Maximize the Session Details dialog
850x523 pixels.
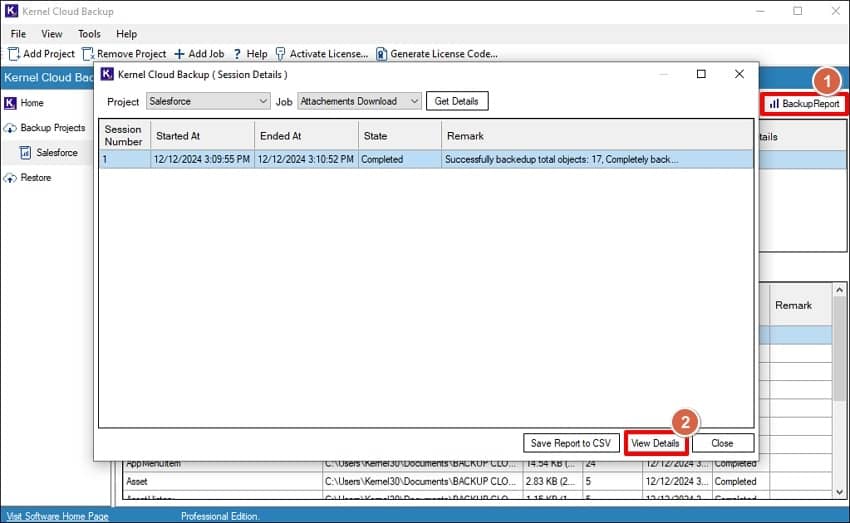point(701,74)
